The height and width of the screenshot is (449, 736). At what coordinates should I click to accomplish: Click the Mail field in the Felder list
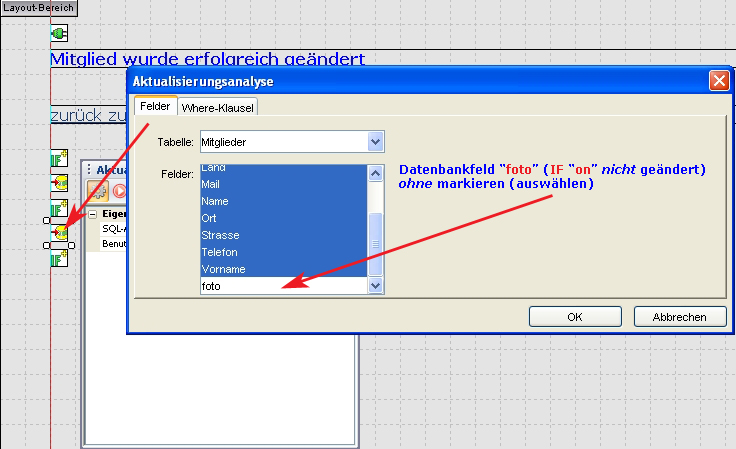[283, 184]
